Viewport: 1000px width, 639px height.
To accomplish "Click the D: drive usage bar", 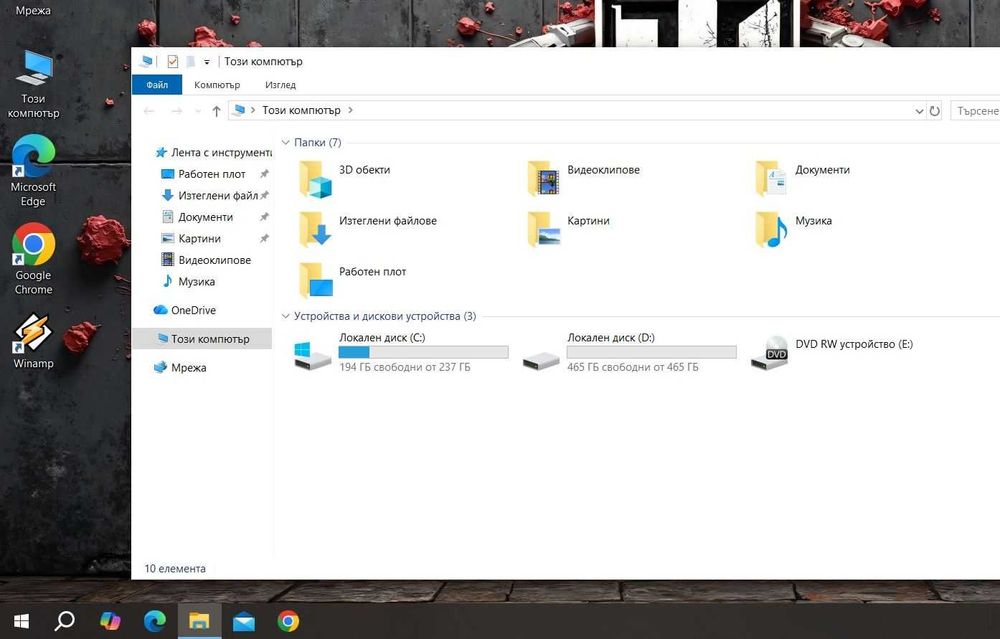I will pos(651,352).
